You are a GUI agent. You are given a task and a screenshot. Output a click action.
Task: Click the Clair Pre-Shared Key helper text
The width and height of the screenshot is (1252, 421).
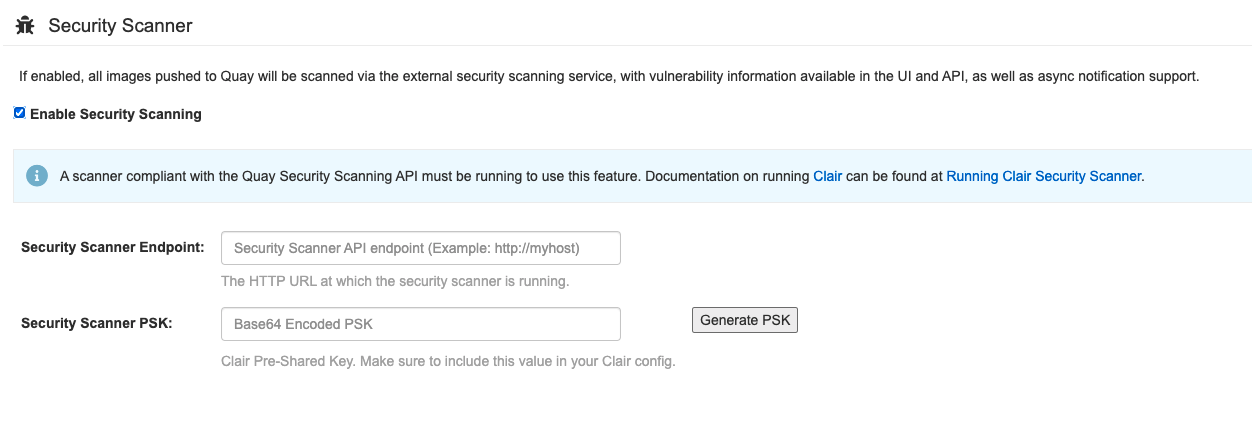pos(448,361)
